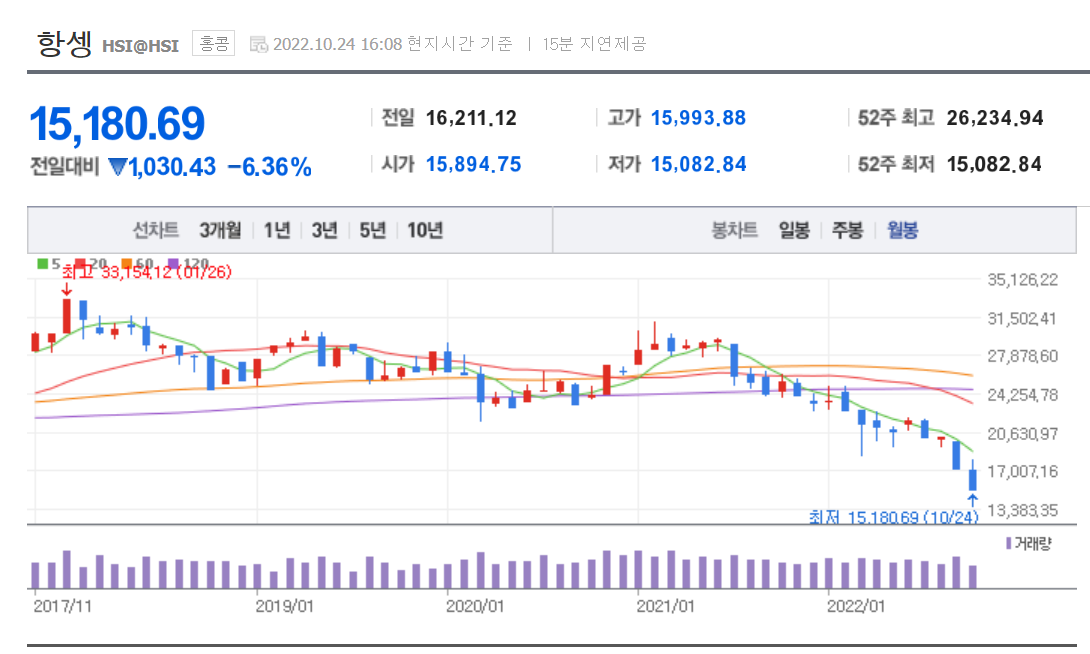
Task: Click the 31,502.41 y-axis price label
Action: pos(1022,318)
